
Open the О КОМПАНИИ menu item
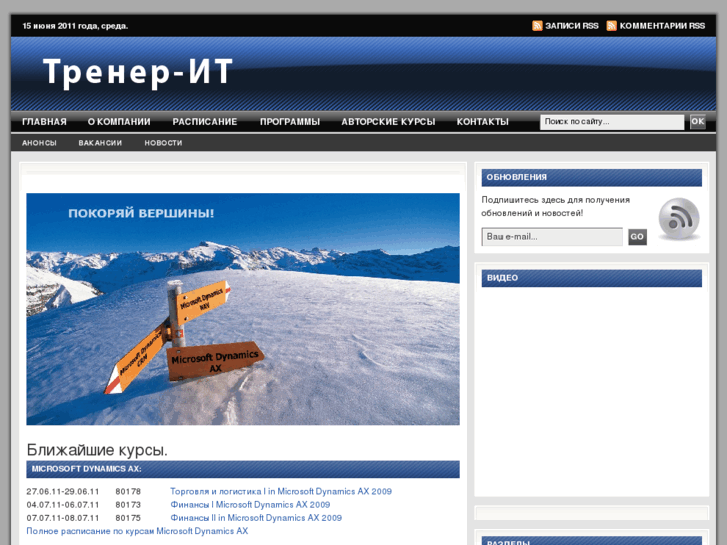(x=119, y=122)
